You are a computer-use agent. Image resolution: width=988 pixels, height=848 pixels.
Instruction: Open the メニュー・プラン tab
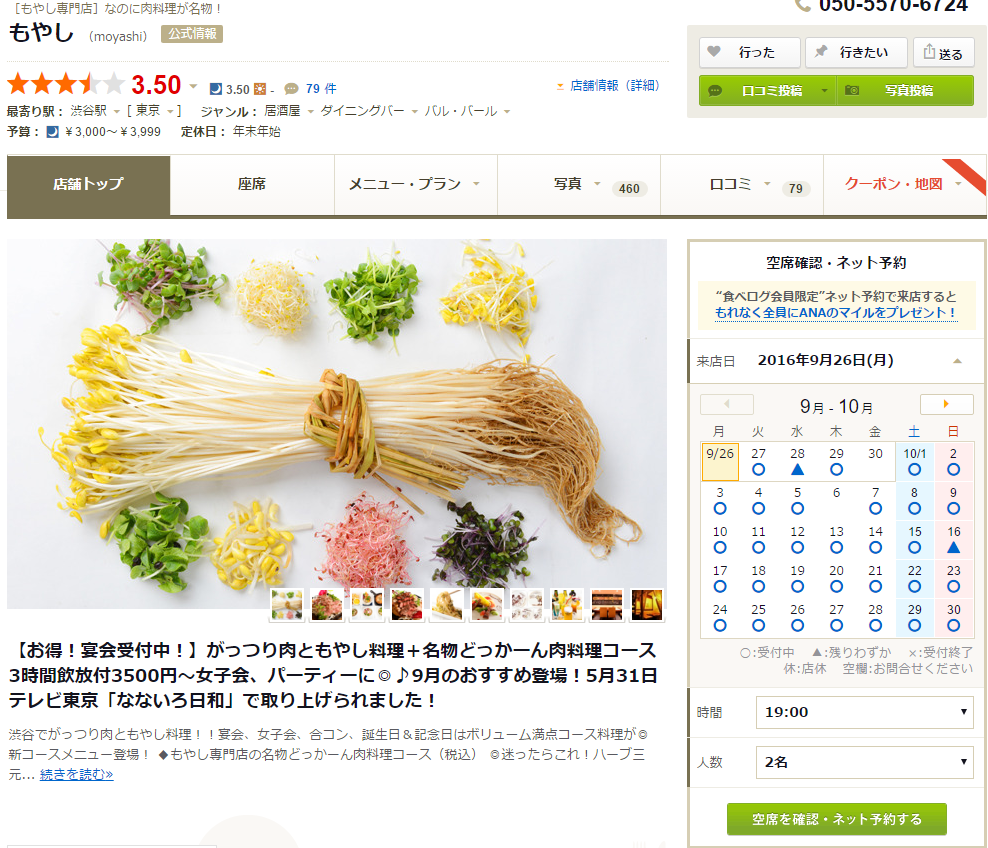pyautogui.click(x=415, y=185)
